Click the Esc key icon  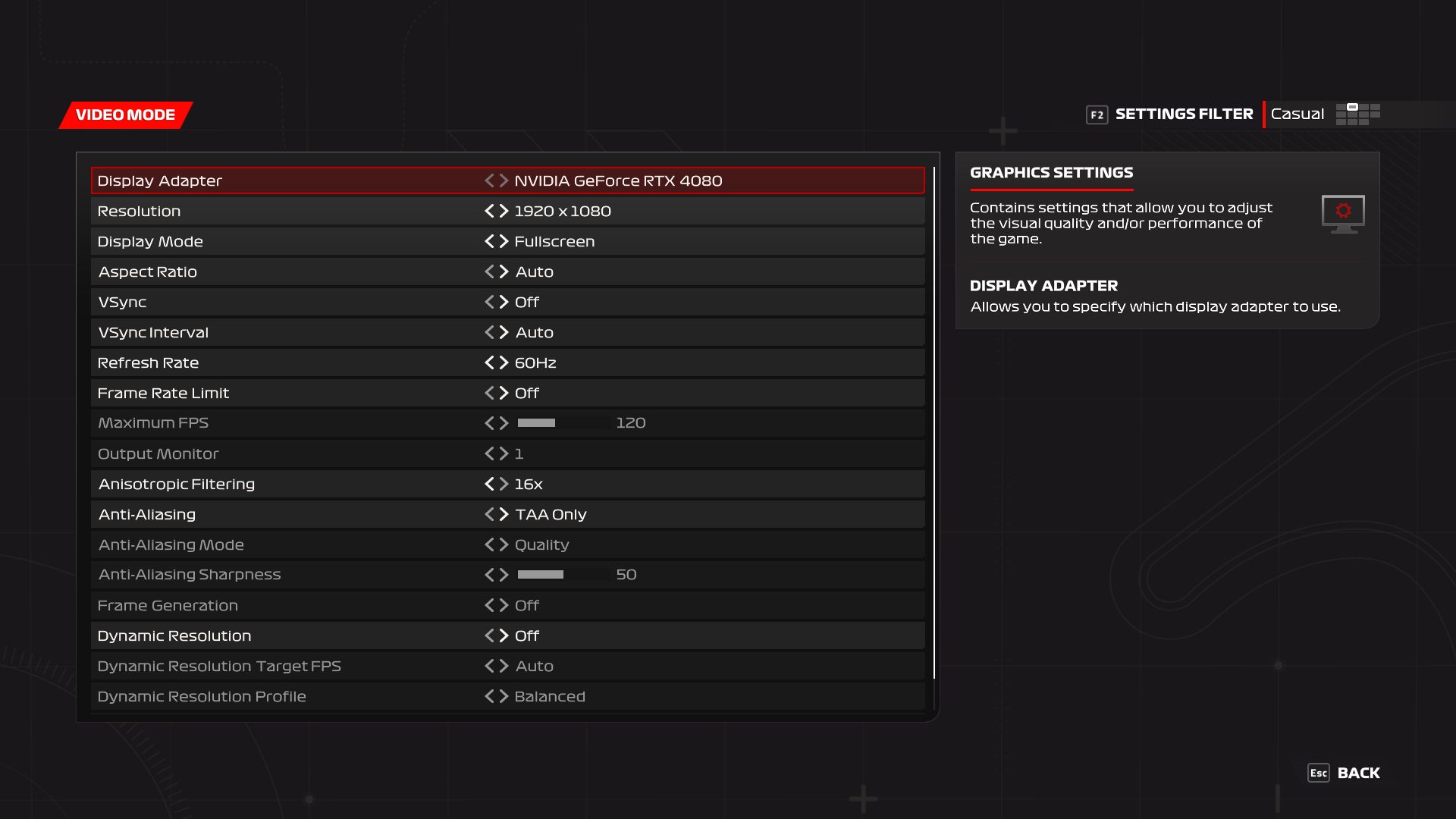1318,773
